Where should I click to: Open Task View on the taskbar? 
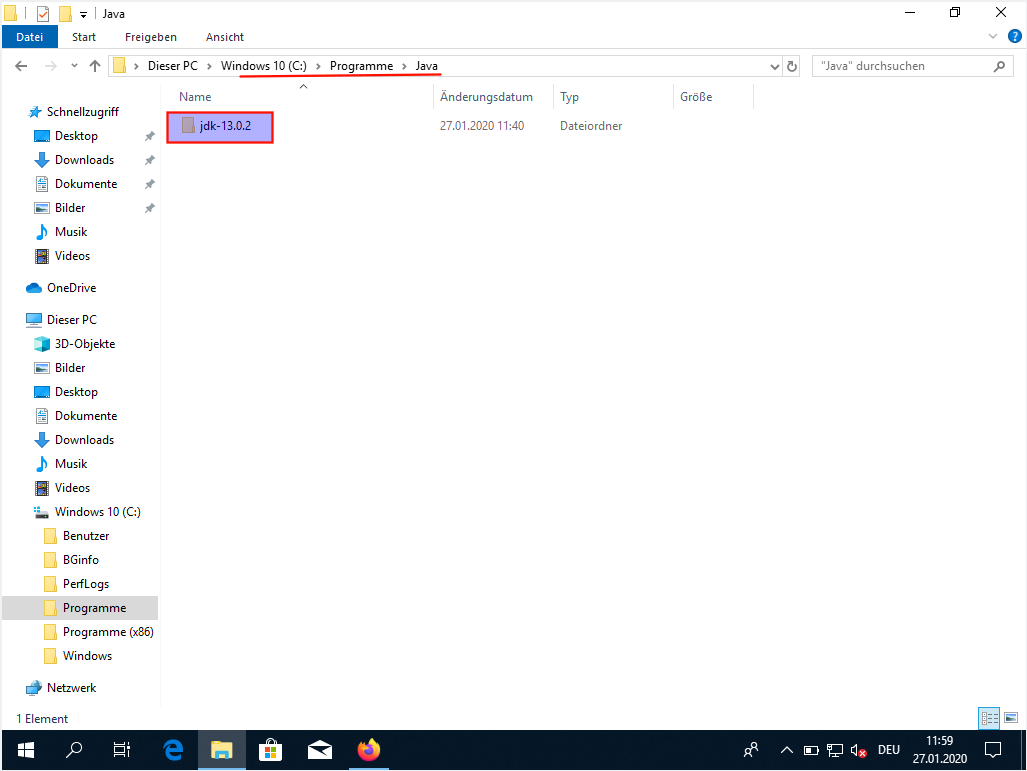pos(122,750)
